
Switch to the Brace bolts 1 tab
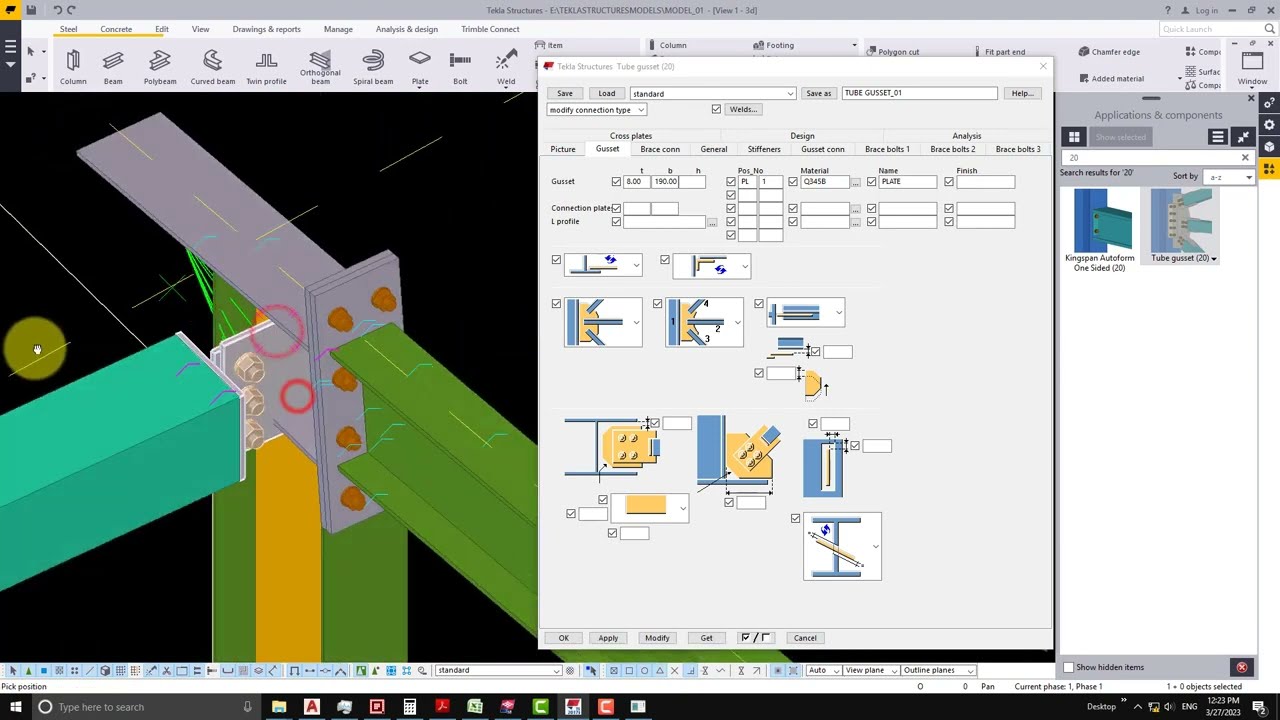click(887, 150)
